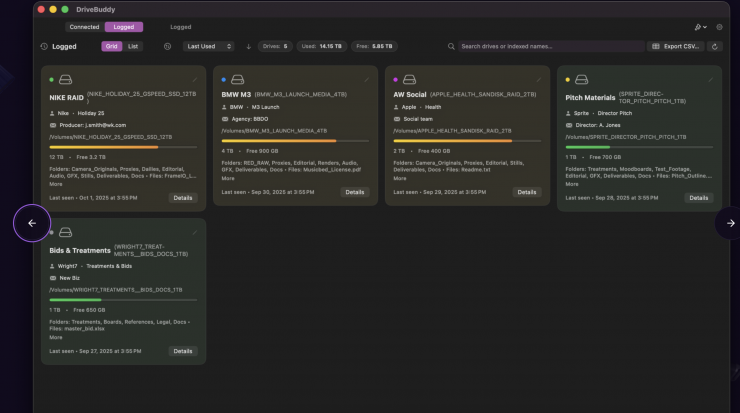This screenshot has width=740, height=413.
Task: Click the left navigation arrow button
Action: click(x=31, y=223)
